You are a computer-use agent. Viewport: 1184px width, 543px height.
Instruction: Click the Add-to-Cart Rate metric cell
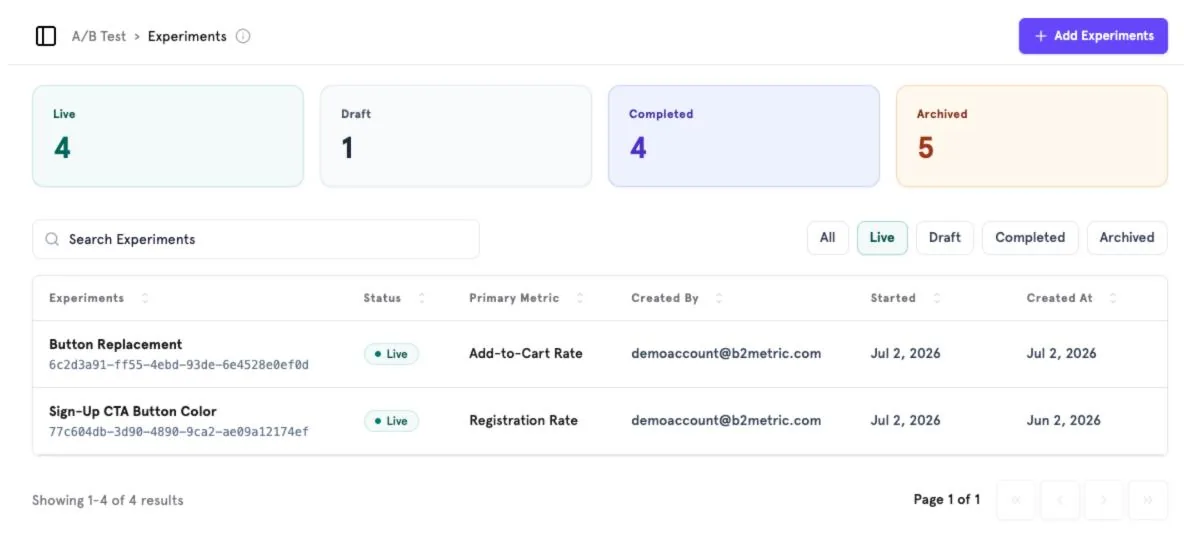(526, 353)
